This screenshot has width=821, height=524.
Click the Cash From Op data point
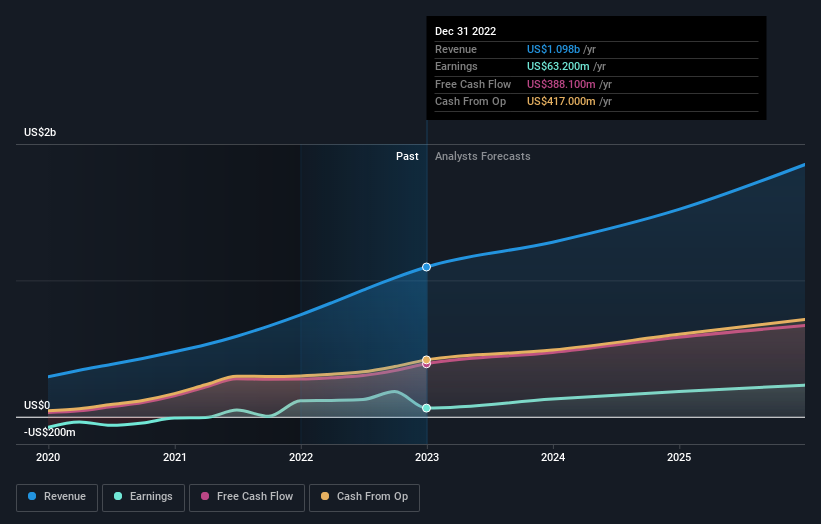[426, 360]
